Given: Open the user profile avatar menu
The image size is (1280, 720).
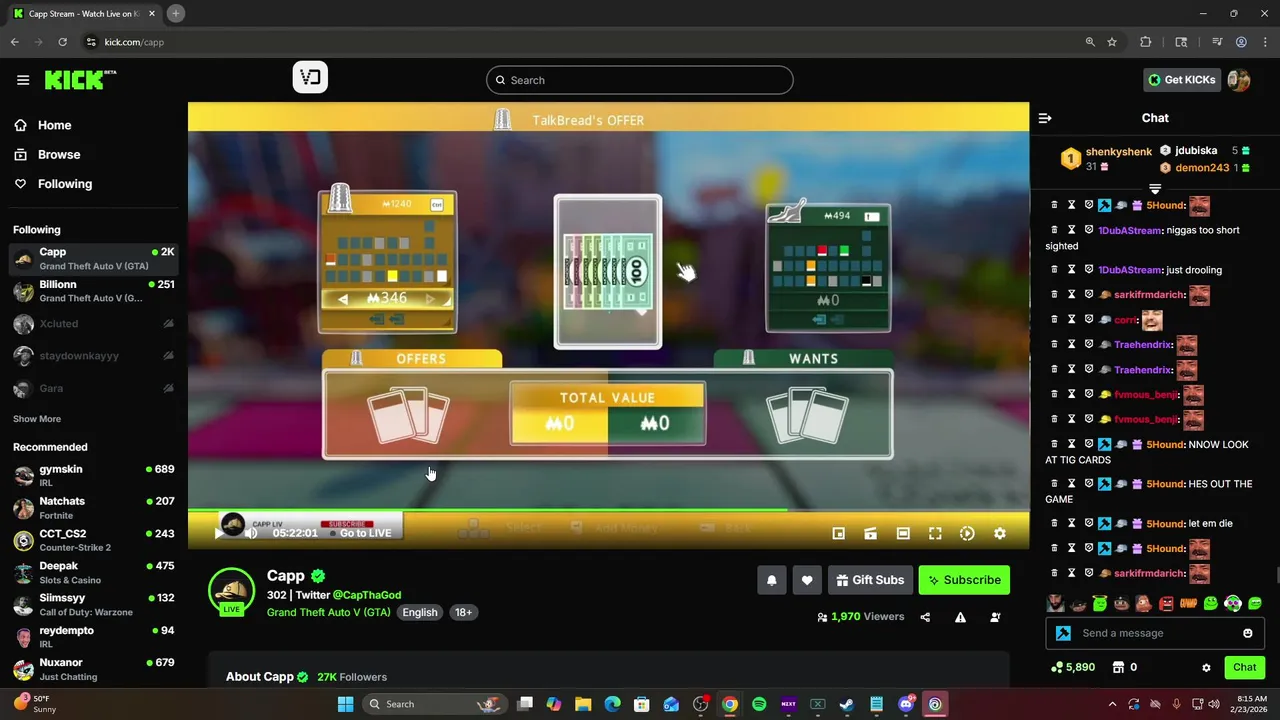Looking at the screenshot, I should point(1239,80).
